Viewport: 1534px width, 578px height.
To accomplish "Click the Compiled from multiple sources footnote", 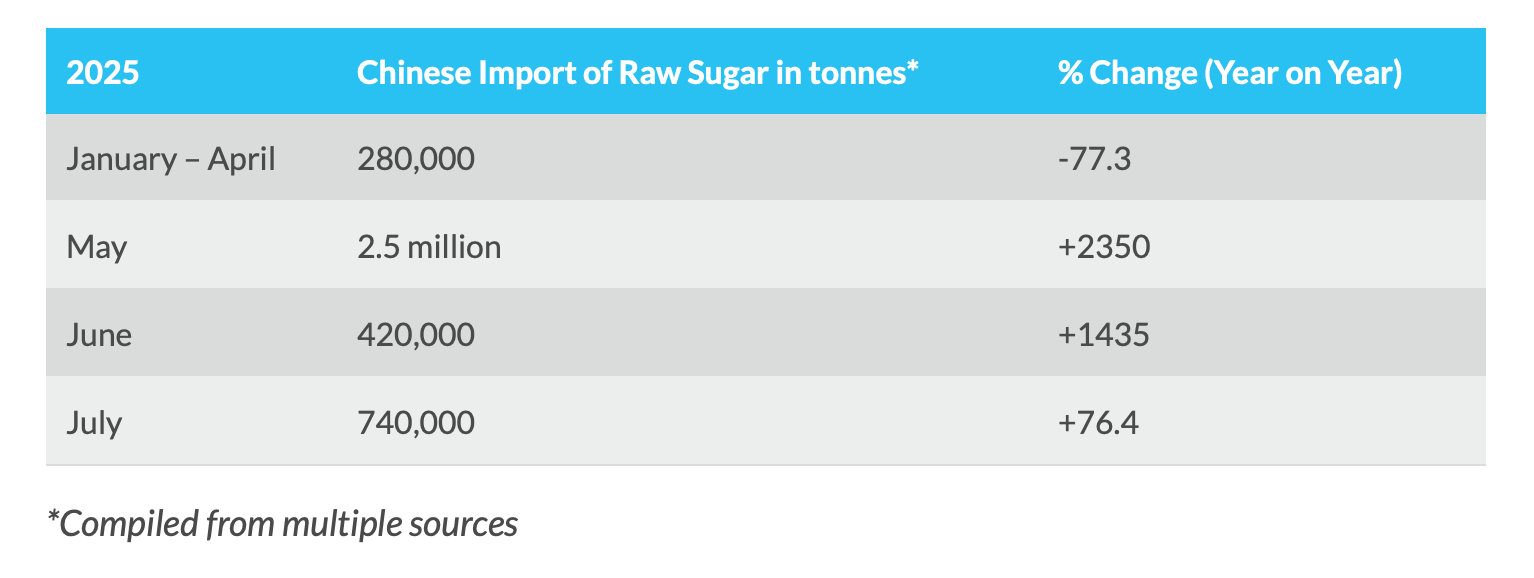I will [283, 523].
